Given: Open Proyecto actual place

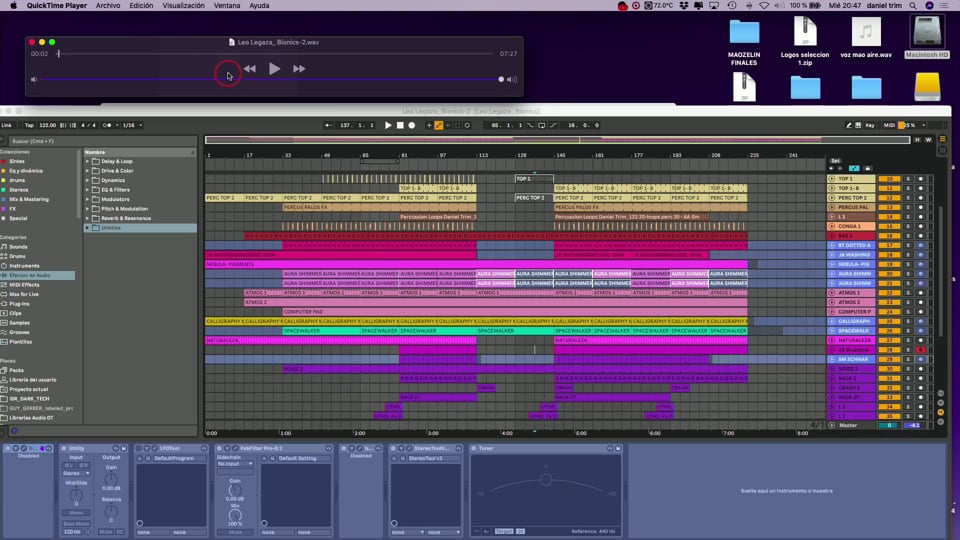Looking at the screenshot, I should tap(28, 389).
